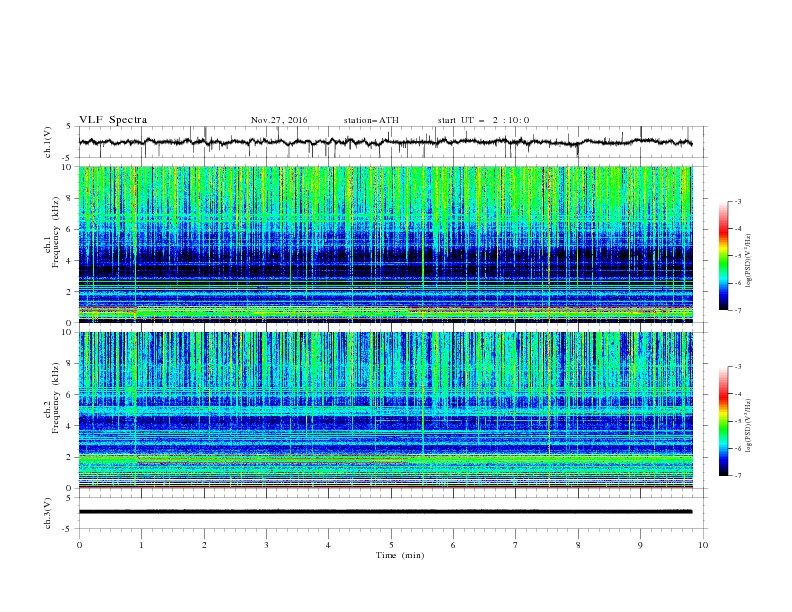792x612 pixels.
Task: Click the 'VLF Spectra' title text
Action: click(113, 120)
